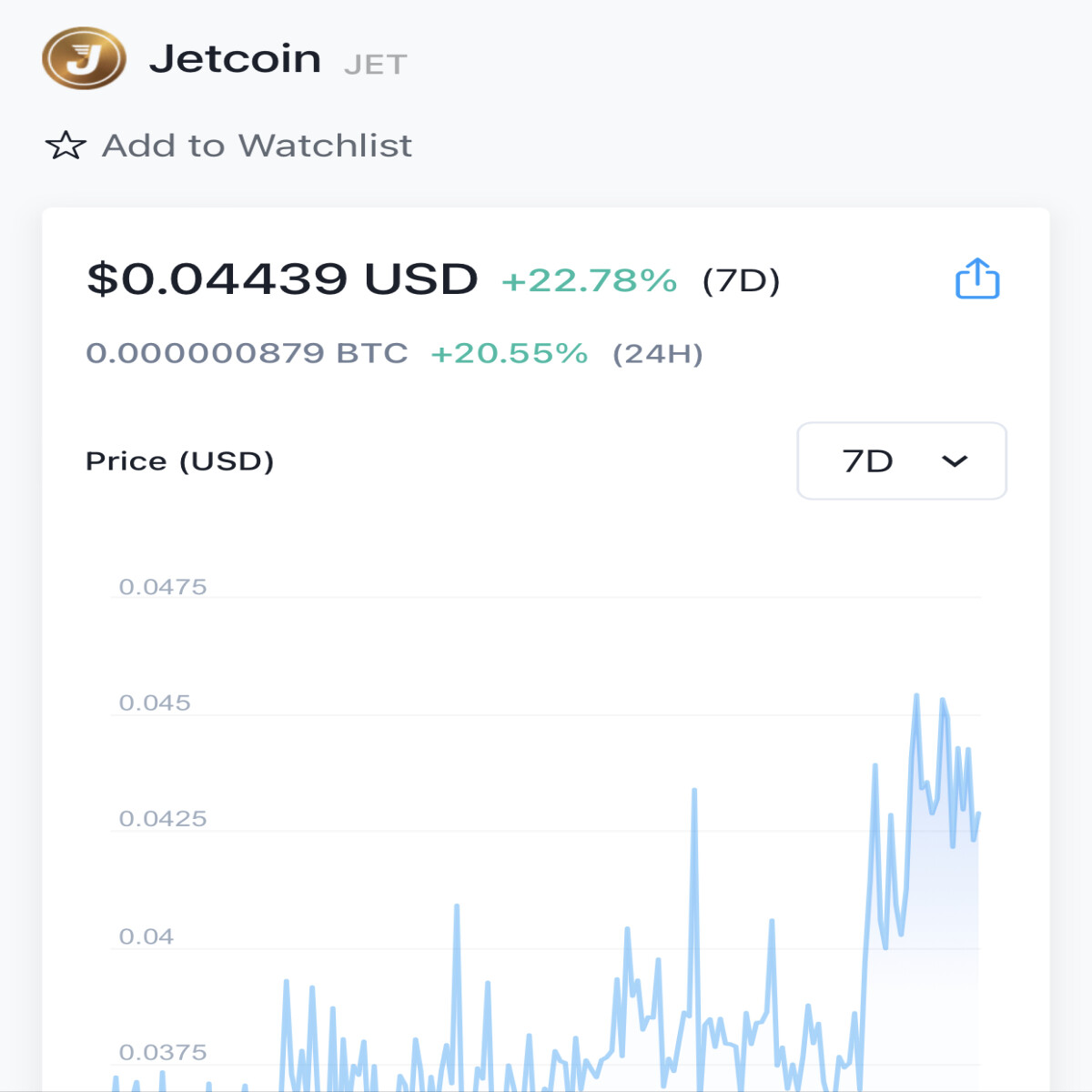The image size is (1092, 1092).
Task: Toggle the watchlist star icon
Action: coord(66,146)
